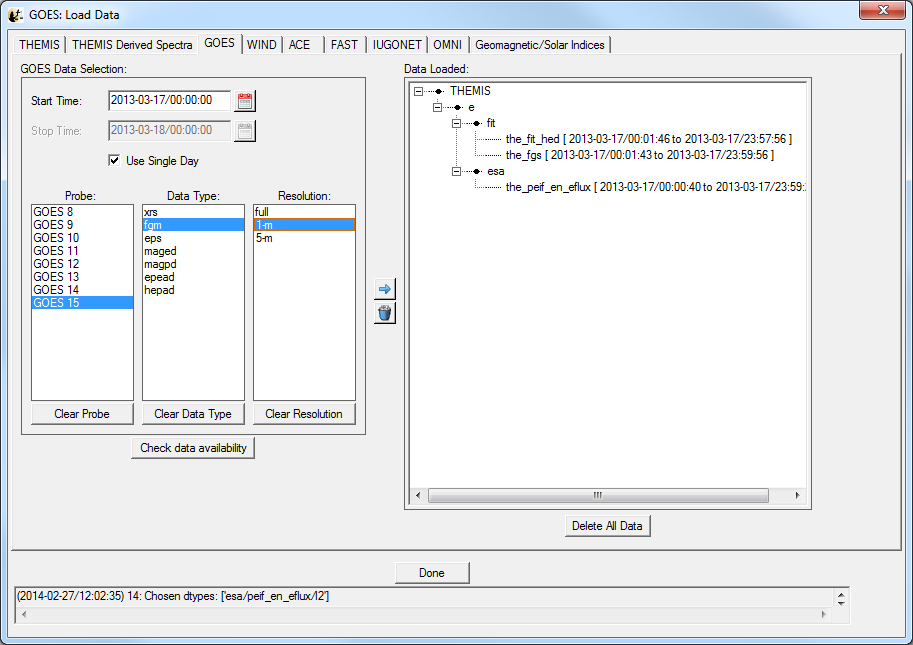
Task: Switch to the IUGONET tab
Action: 397,45
